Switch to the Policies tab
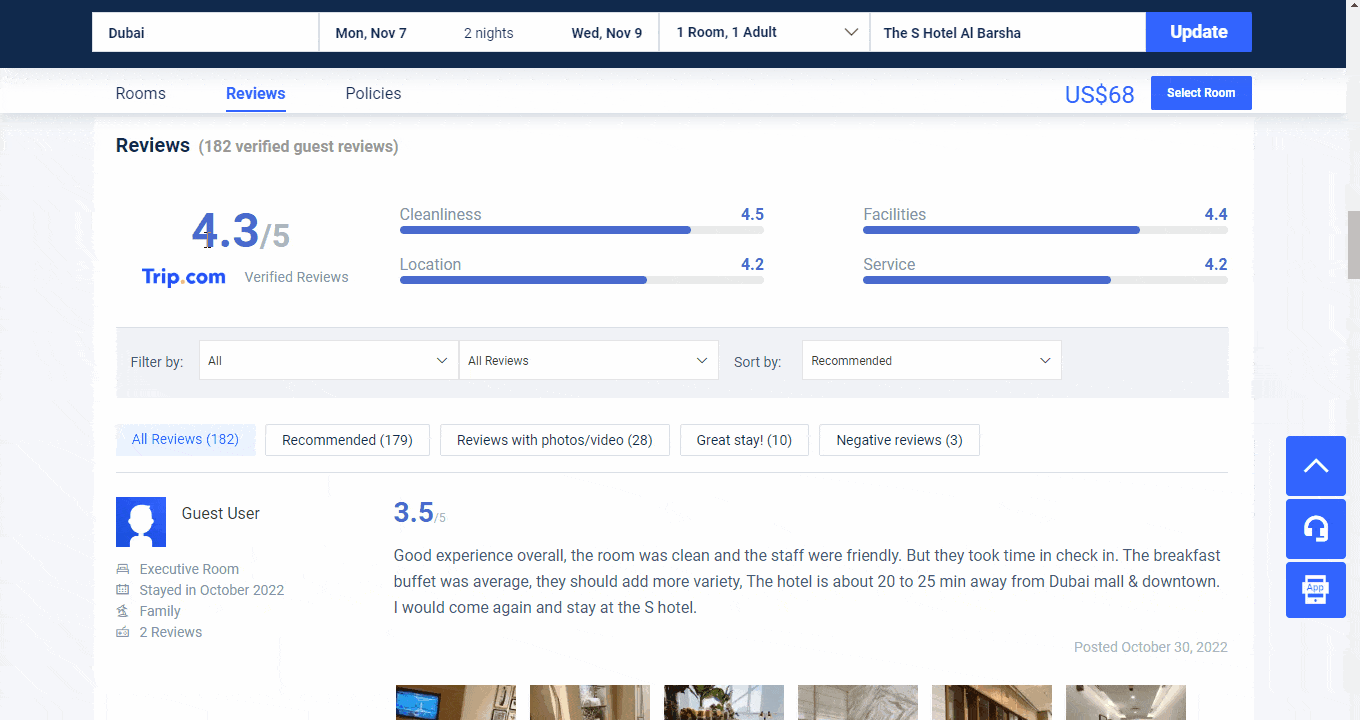The image size is (1360, 720). point(373,93)
